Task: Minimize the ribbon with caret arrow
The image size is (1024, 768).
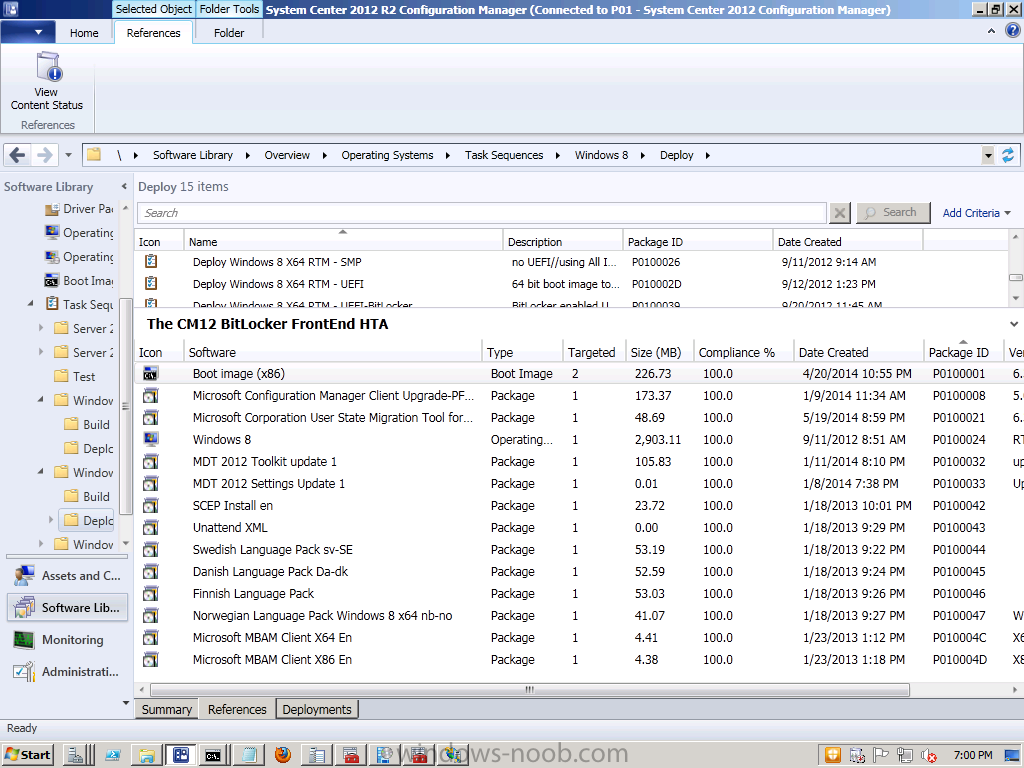Action: 991,31
